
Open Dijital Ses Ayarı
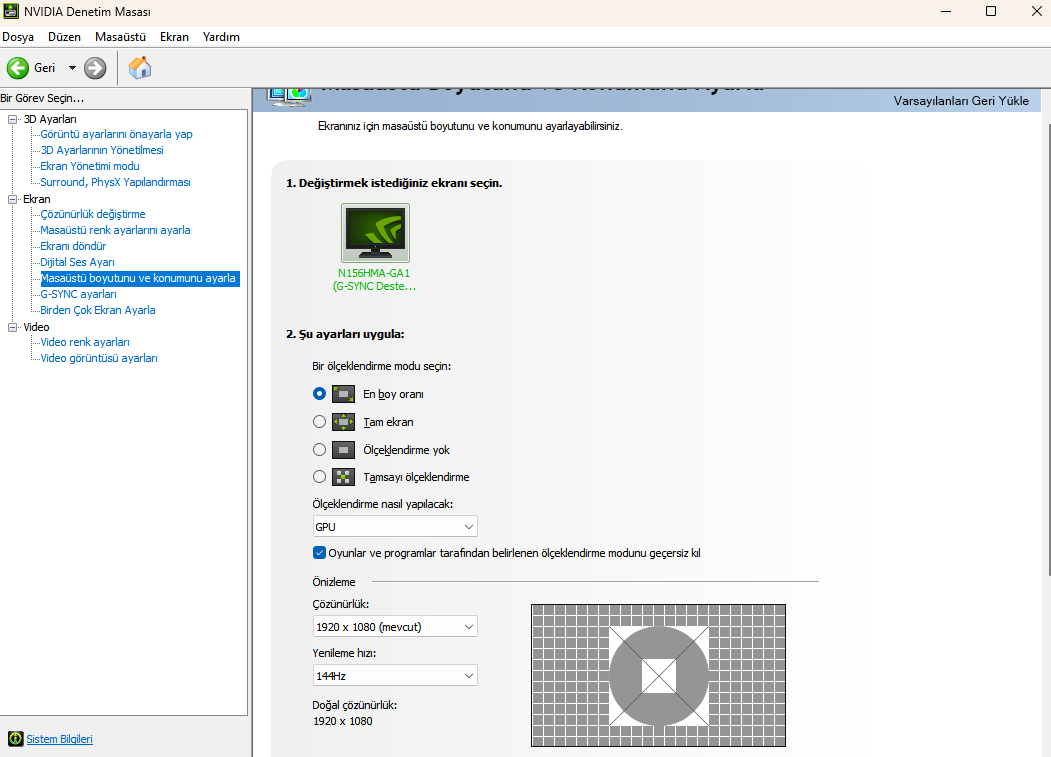(x=77, y=262)
